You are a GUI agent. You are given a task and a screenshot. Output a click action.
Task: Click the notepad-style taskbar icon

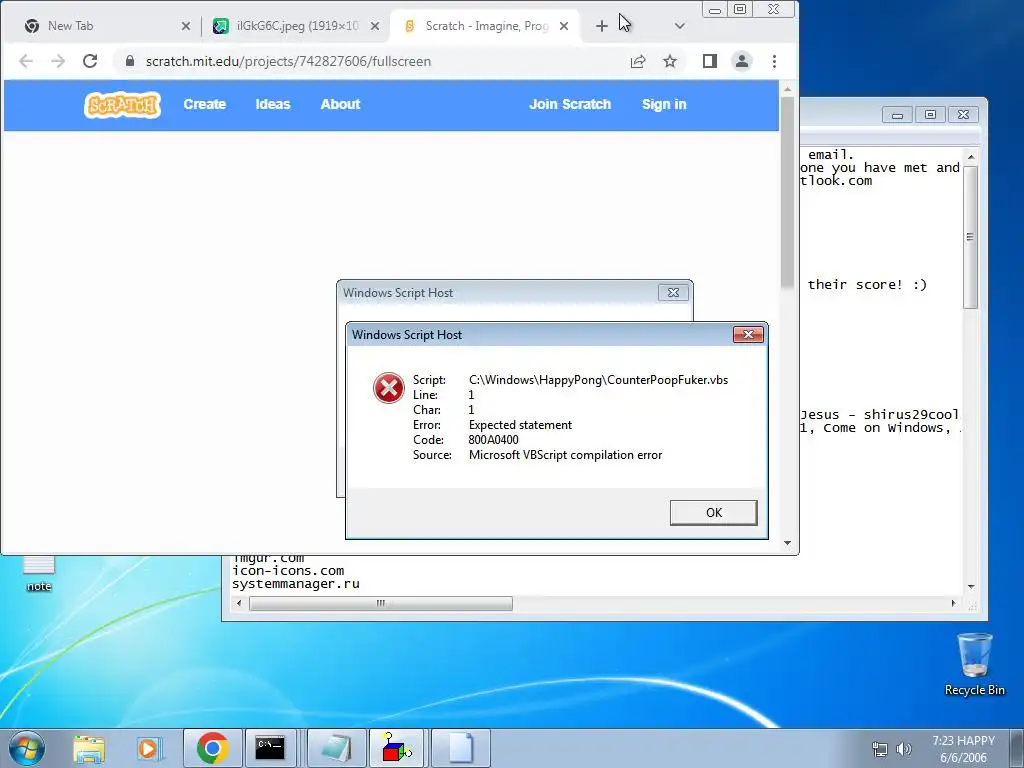point(335,748)
